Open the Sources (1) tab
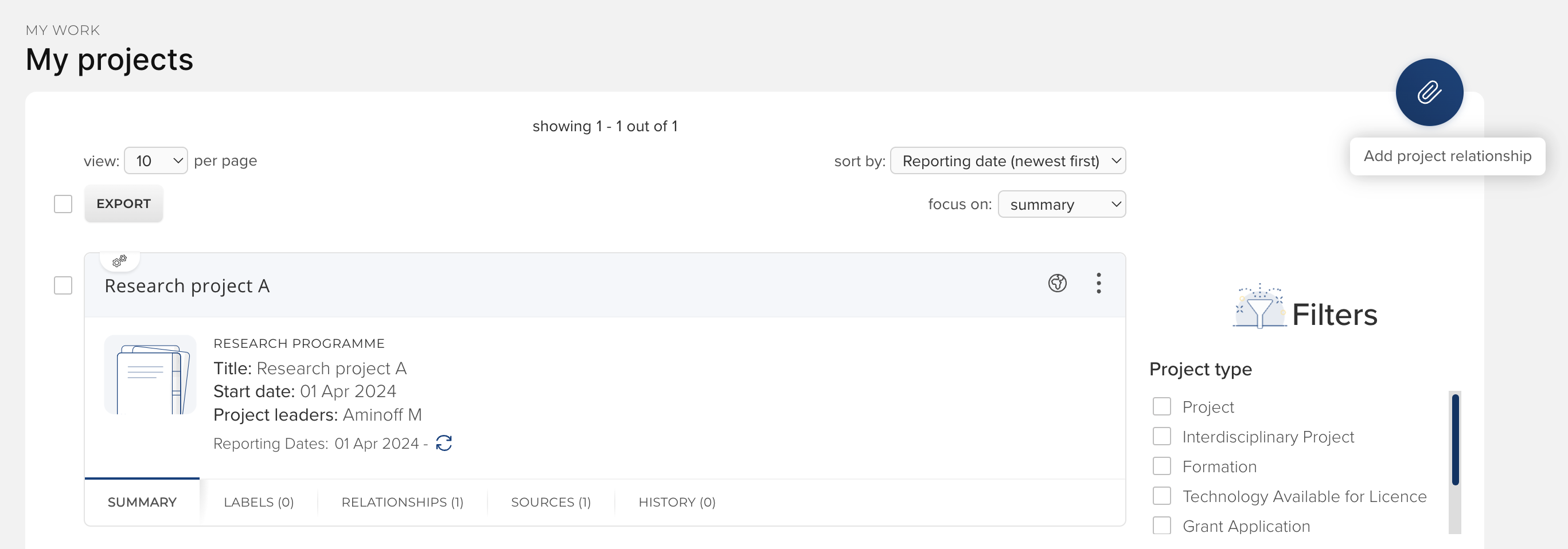The height and width of the screenshot is (549, 1568). click(x=550, y=502)
